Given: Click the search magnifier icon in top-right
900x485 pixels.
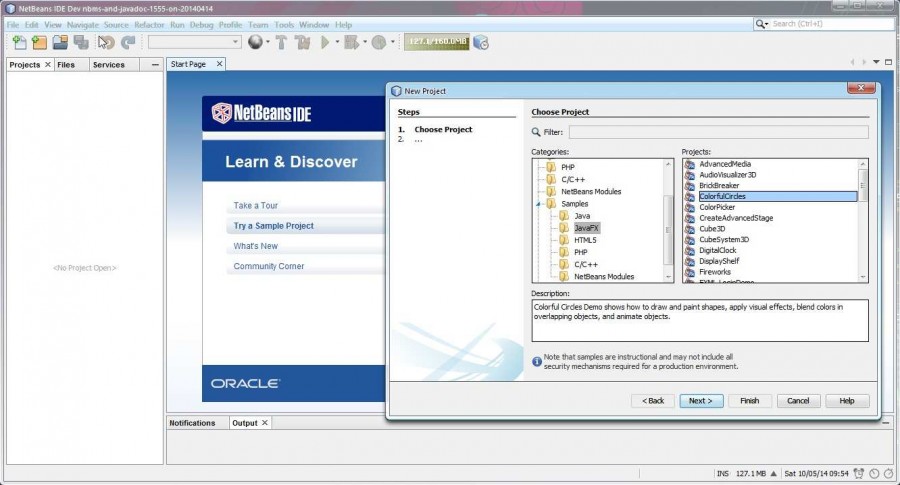Looking at the screenshot, I should pyautogui.click(x=761, y=24).
